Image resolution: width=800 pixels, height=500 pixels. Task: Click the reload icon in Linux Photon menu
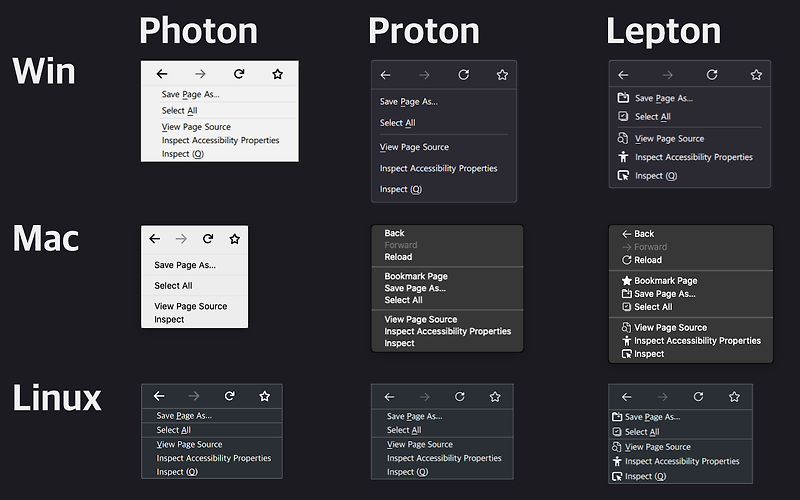[230, 396]
